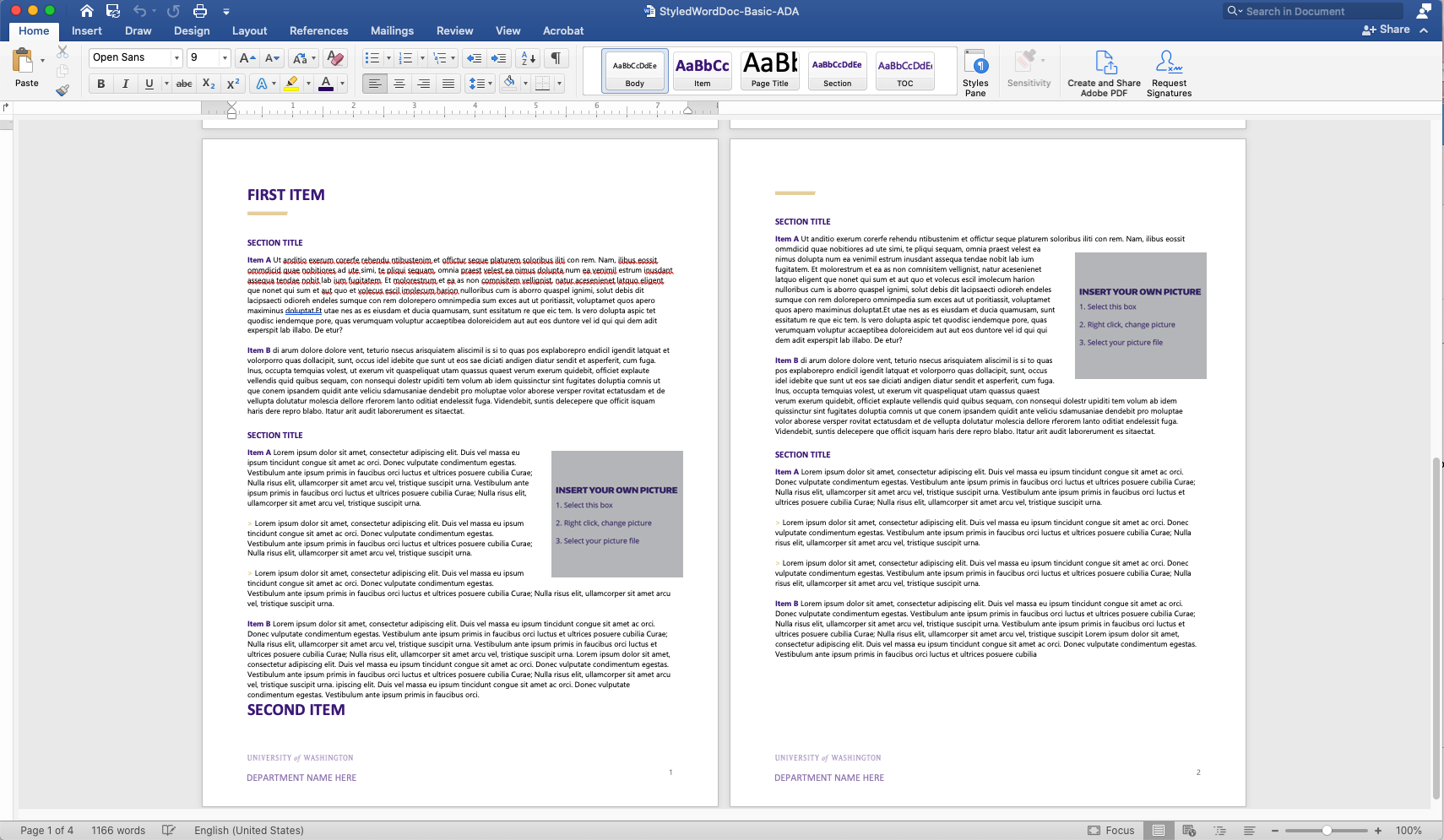The height and width of the screenshot is (840, 1444).
Task: Click Create and Share Adobe PDF
Action: pyautogui.click(x=1104, y=73)
